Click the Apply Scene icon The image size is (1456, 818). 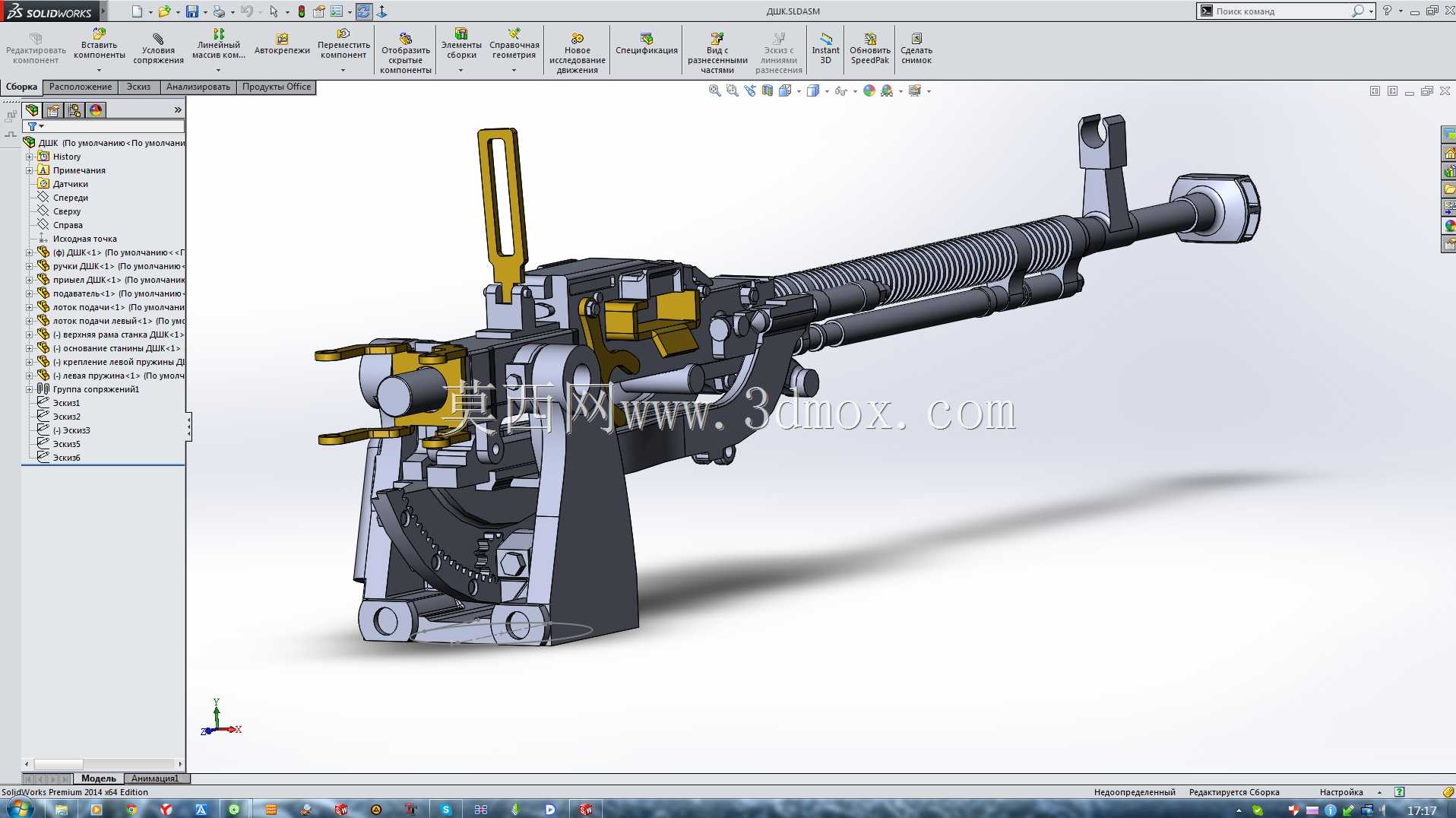(887, 90)
